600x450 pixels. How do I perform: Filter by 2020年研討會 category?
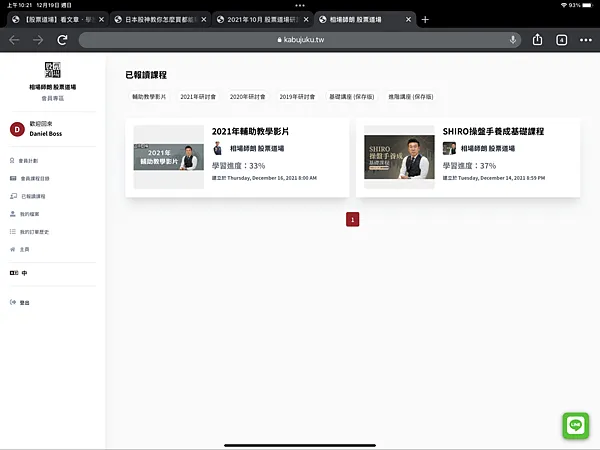[247, 97]
